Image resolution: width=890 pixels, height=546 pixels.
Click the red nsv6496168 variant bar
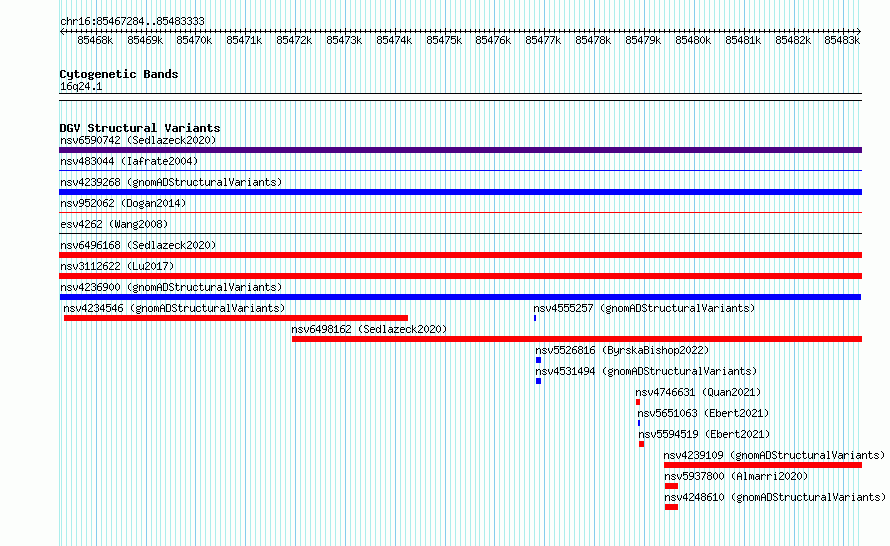coord(460,255)
